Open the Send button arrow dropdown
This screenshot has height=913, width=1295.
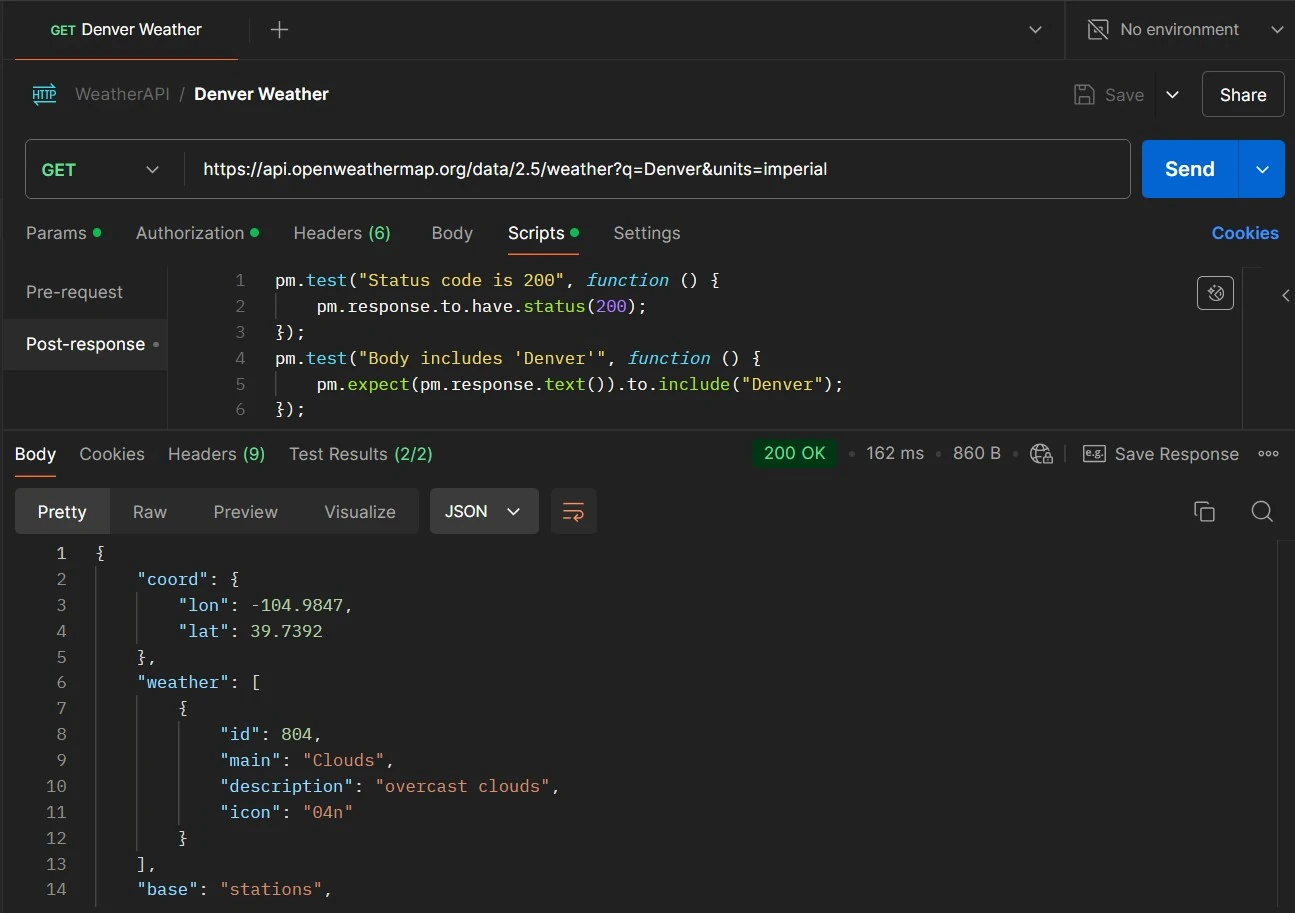1263,170
